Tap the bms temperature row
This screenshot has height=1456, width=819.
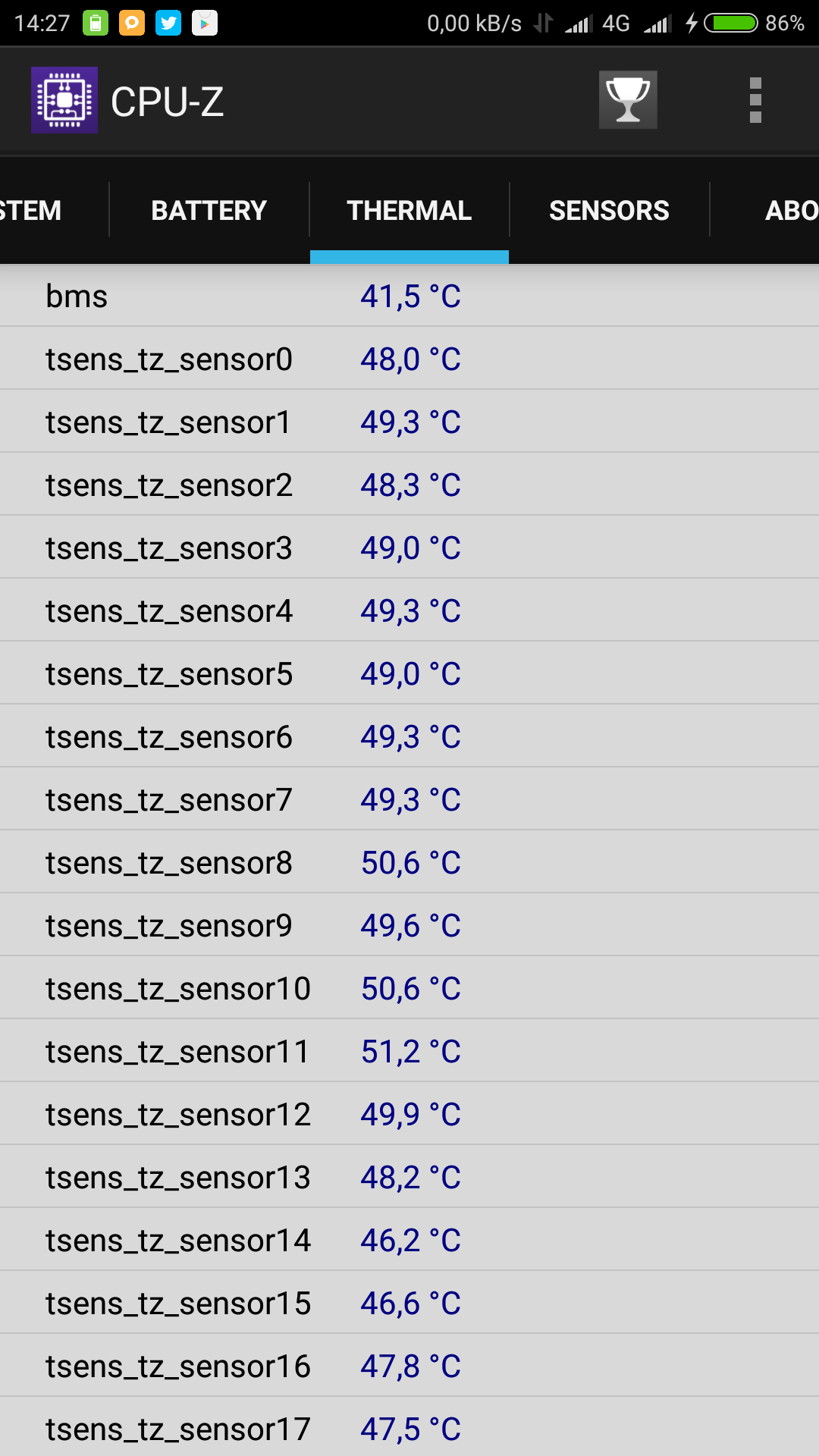coord(409,296)
